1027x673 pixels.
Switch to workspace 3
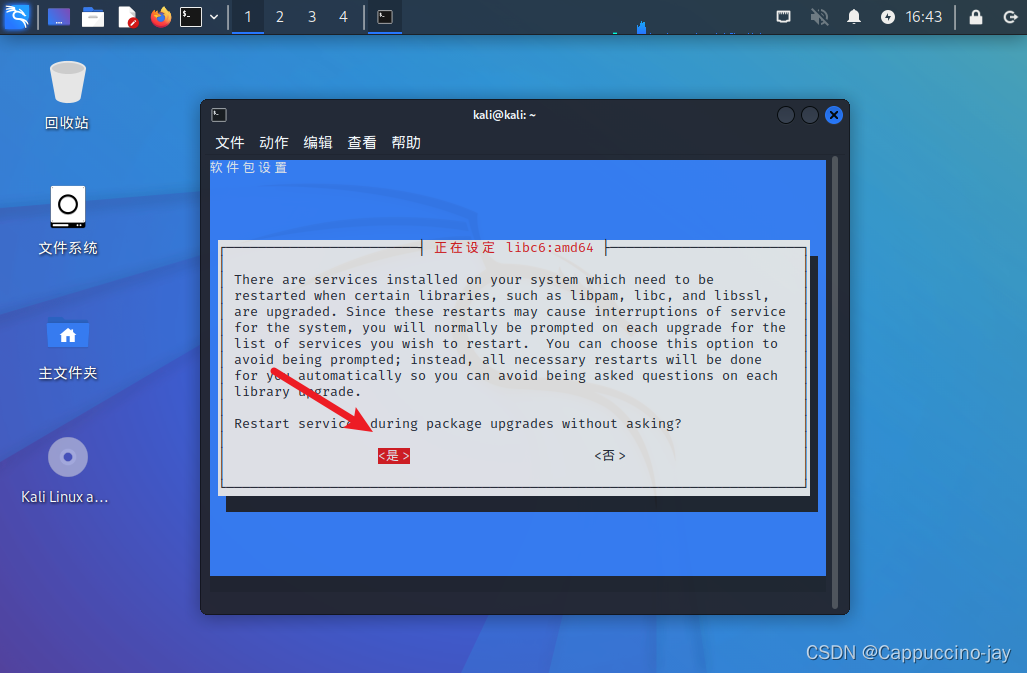pyautogui.click(x=312, y=17)
